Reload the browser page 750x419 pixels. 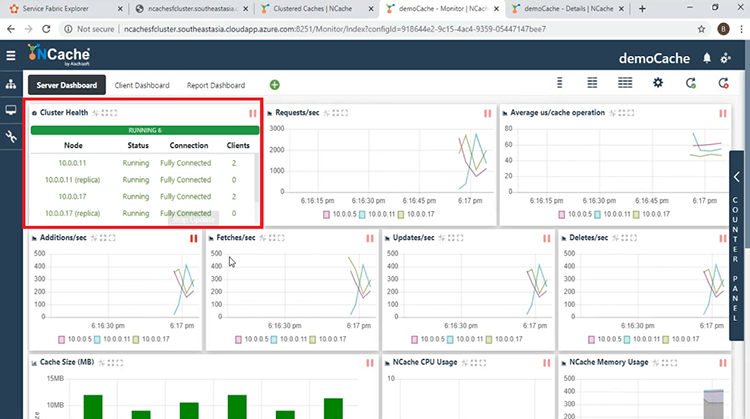[46, 29]
